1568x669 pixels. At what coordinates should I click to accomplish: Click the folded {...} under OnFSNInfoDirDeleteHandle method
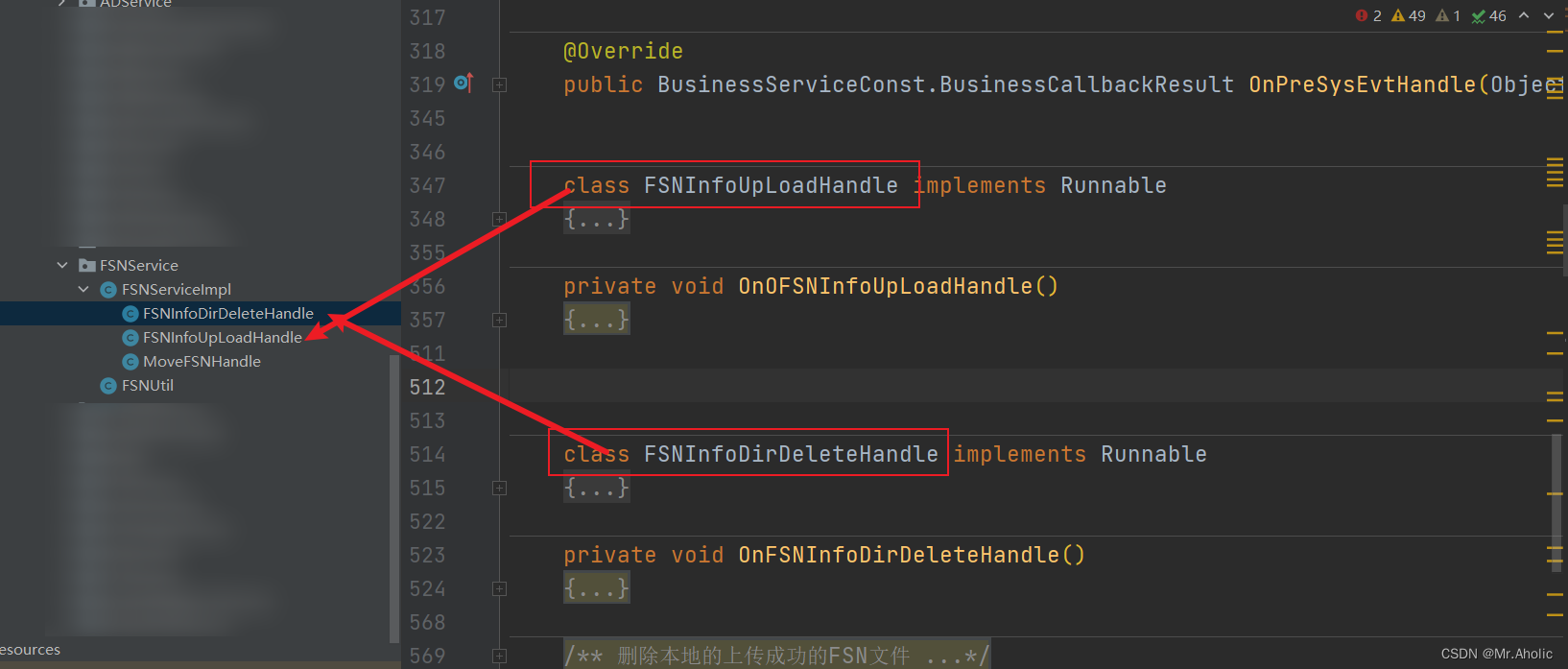tap(597, 588)
